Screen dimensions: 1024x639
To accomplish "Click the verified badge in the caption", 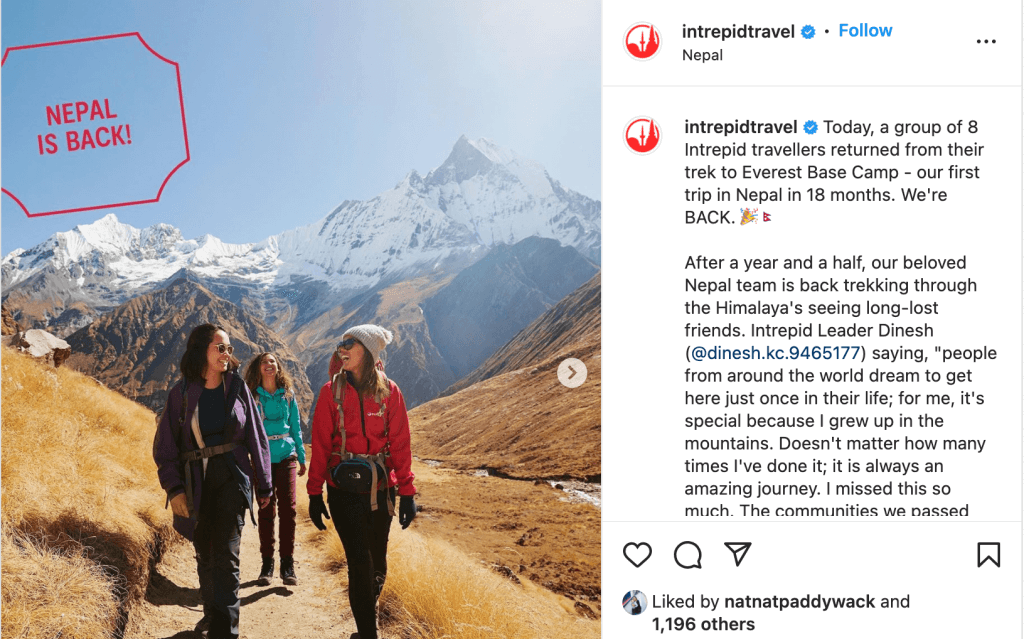I will pyautogui.click(x=810, y=127).
